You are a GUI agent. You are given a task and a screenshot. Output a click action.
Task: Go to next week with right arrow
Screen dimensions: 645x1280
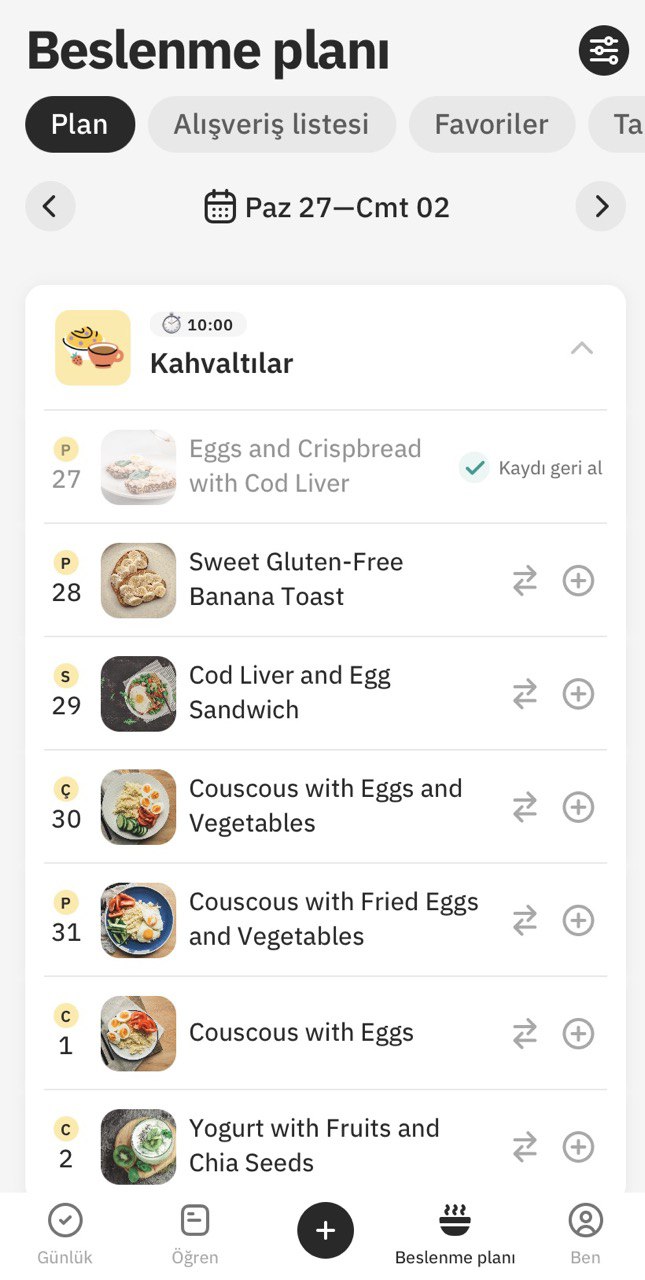[x=601, y=207]
